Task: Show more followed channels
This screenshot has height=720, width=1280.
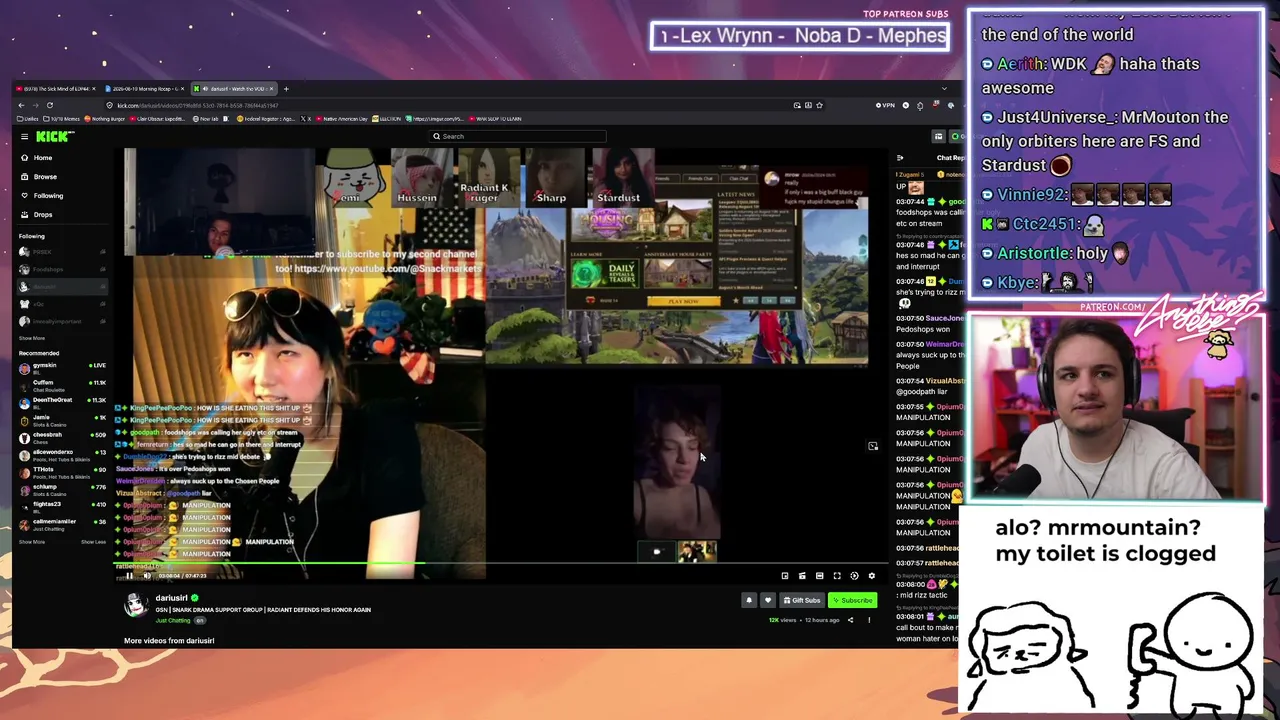Action: (x=31, y=338)
